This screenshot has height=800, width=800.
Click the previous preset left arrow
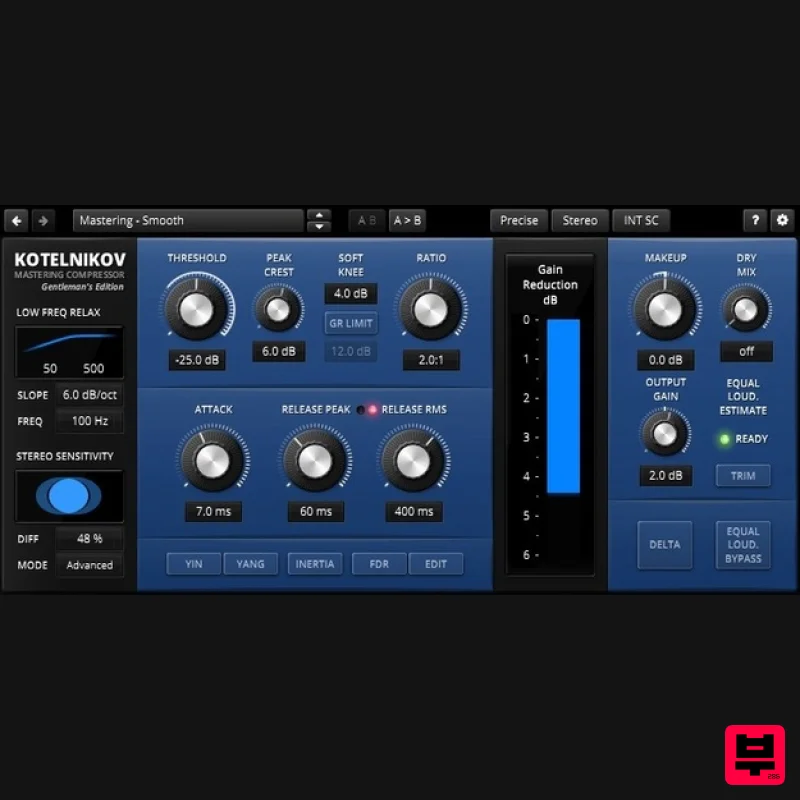point(16,221)
